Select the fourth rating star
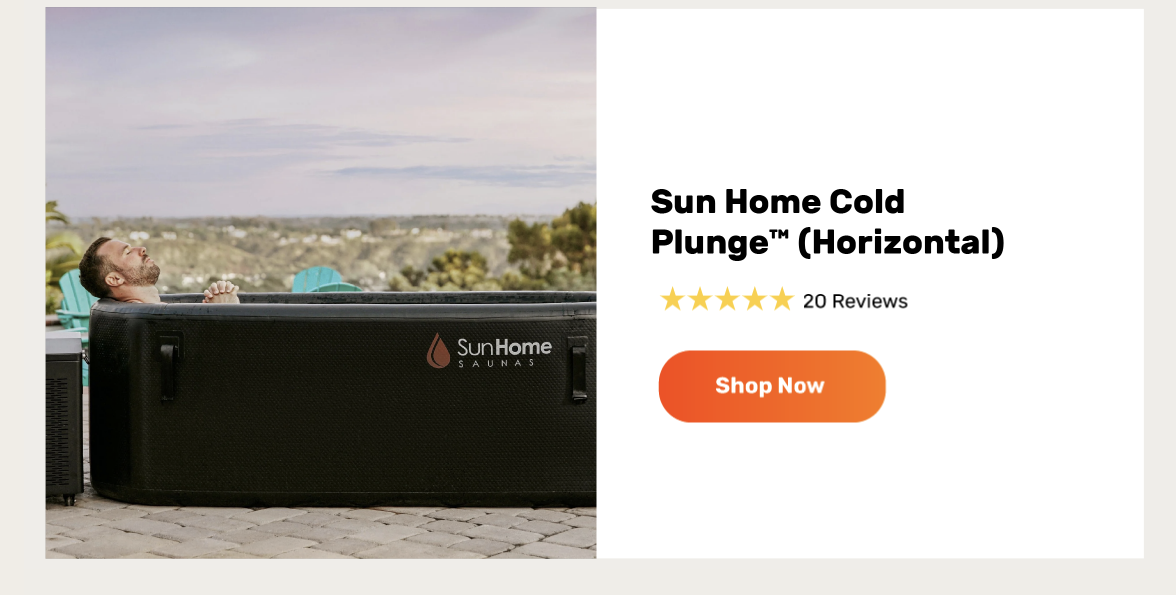 point(754,299)
